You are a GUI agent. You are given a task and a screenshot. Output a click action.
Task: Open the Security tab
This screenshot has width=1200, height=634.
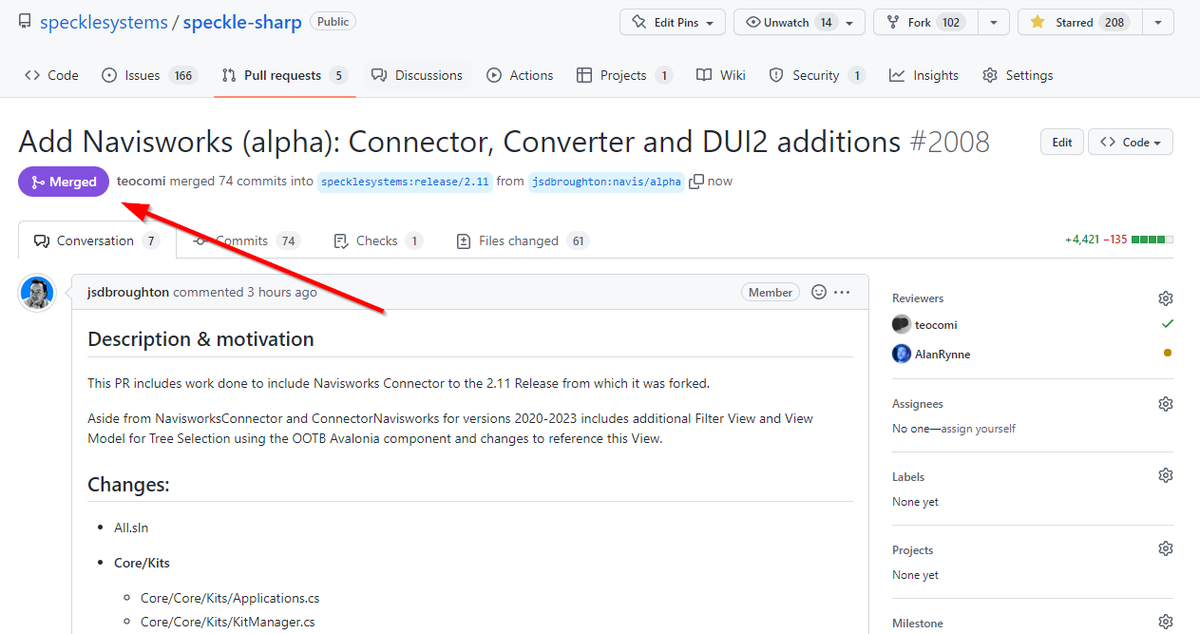coord(817,75)
